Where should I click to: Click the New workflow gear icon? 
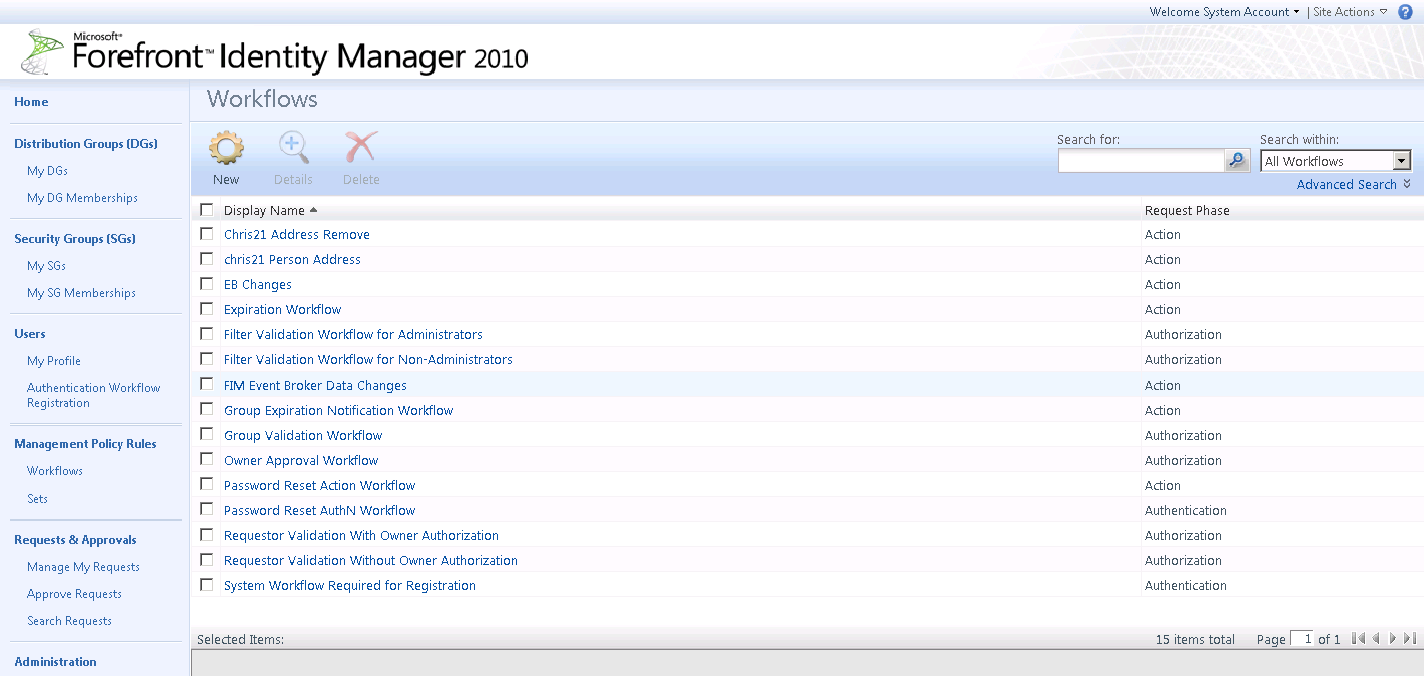point(226,148)
